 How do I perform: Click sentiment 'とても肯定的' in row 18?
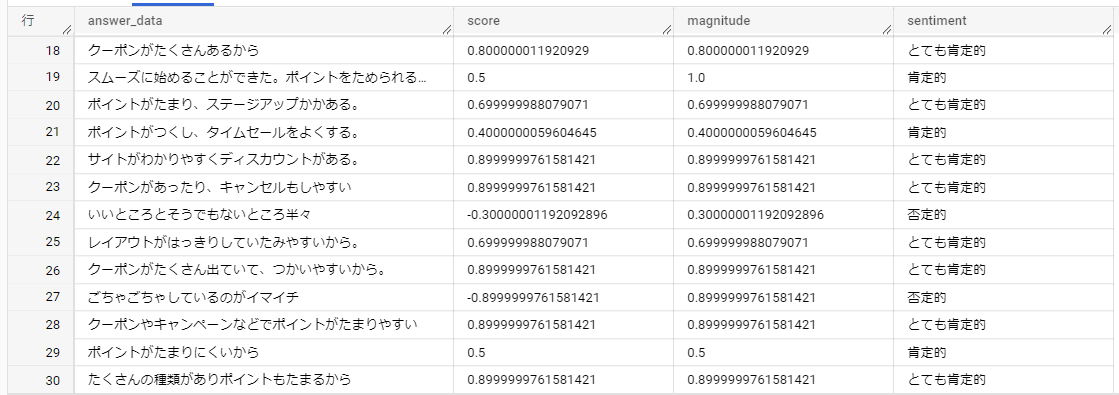click(946, 50)
